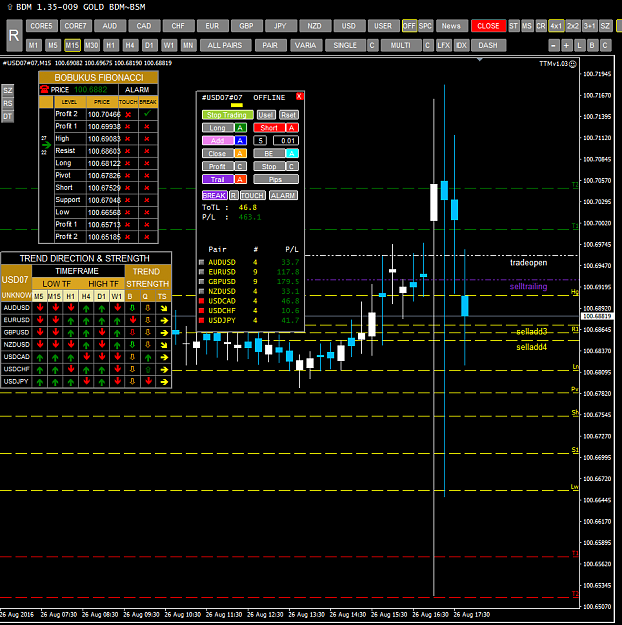
Task: Click the Short sell button
Action: [x=269, y=128]
